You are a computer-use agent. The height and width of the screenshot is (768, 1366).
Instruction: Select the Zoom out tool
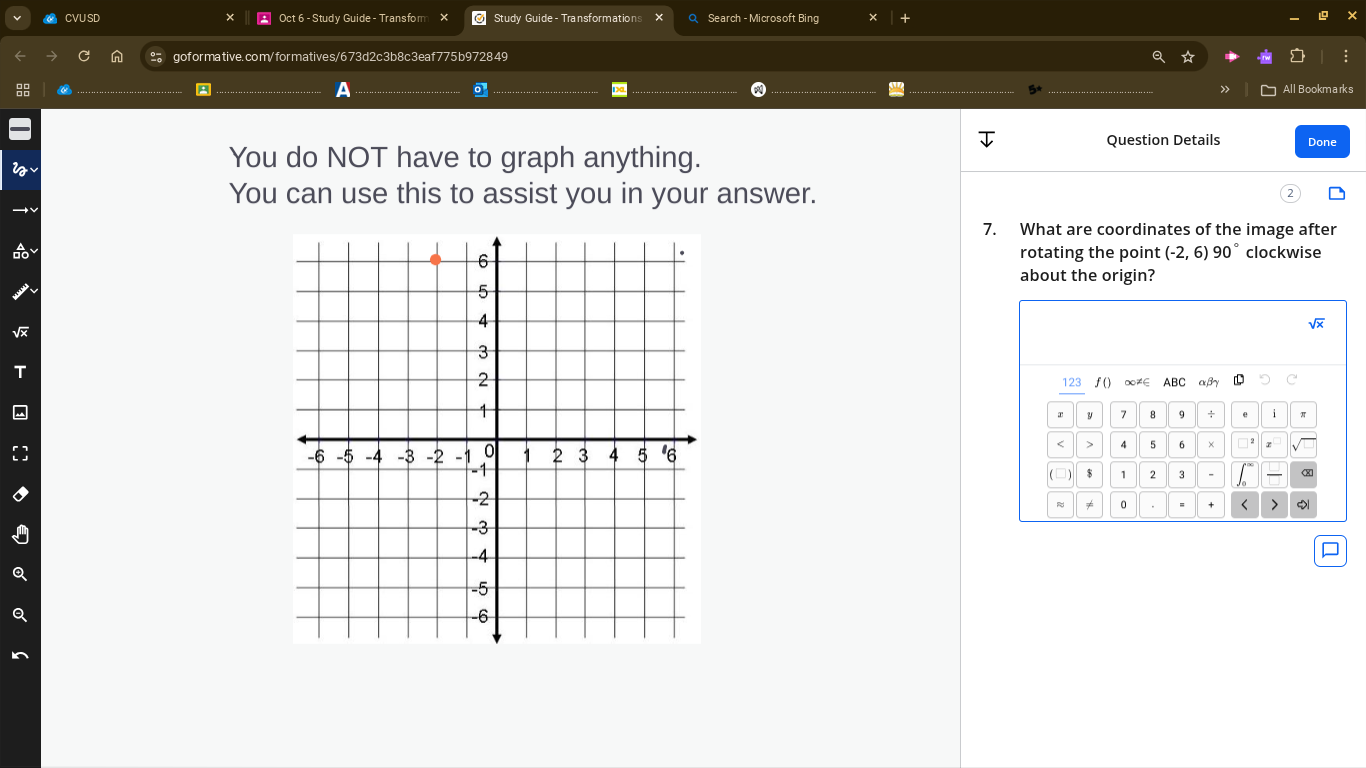point(19,614)
